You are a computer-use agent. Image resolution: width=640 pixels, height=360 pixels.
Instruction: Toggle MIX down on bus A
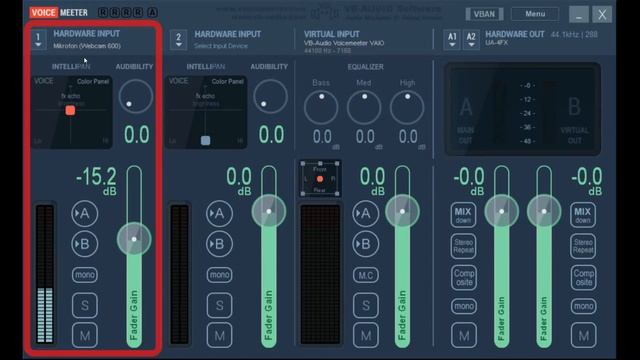point(463,215)
